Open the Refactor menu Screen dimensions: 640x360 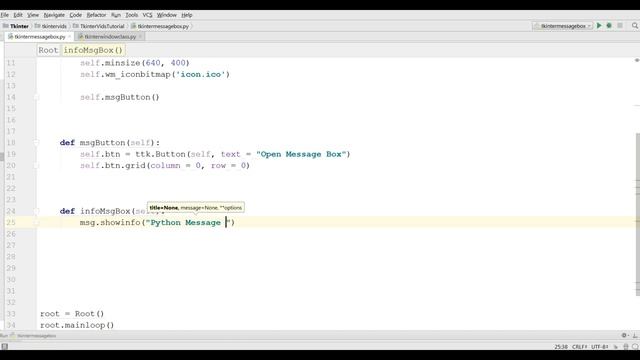(x=96, y=15)
